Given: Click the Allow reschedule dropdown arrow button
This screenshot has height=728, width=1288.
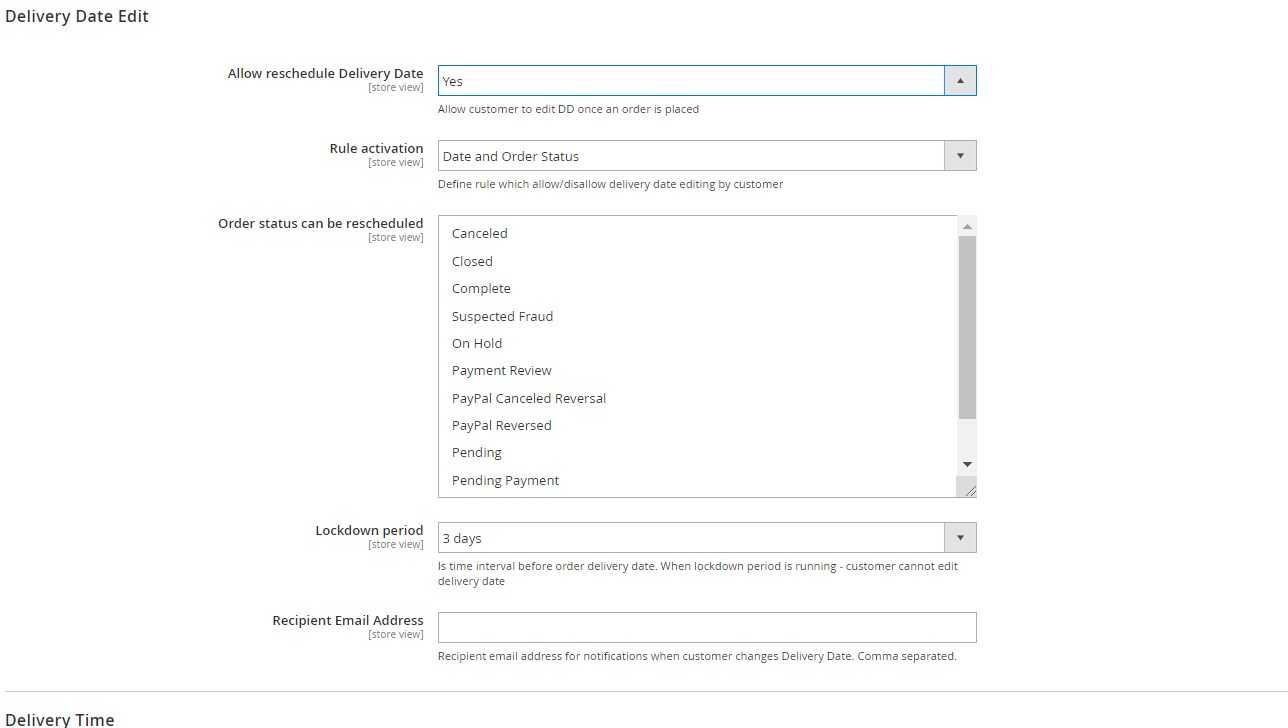Looking at the screenshot, I should (x=960, y=81).
